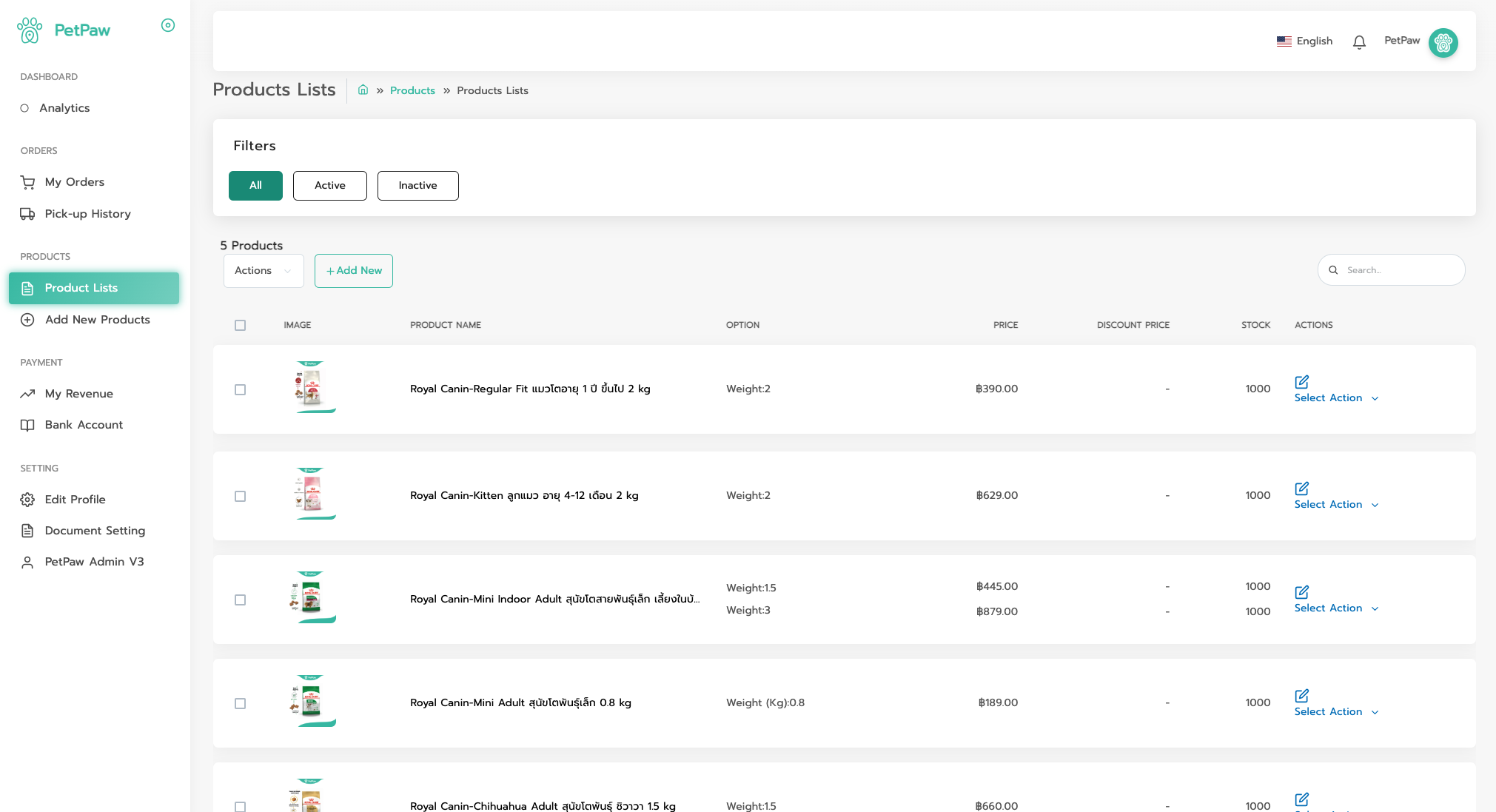Viewport: 1496px width, 812px height.
Task: Click the search magnifier icon
Action: coord(1333,270)
